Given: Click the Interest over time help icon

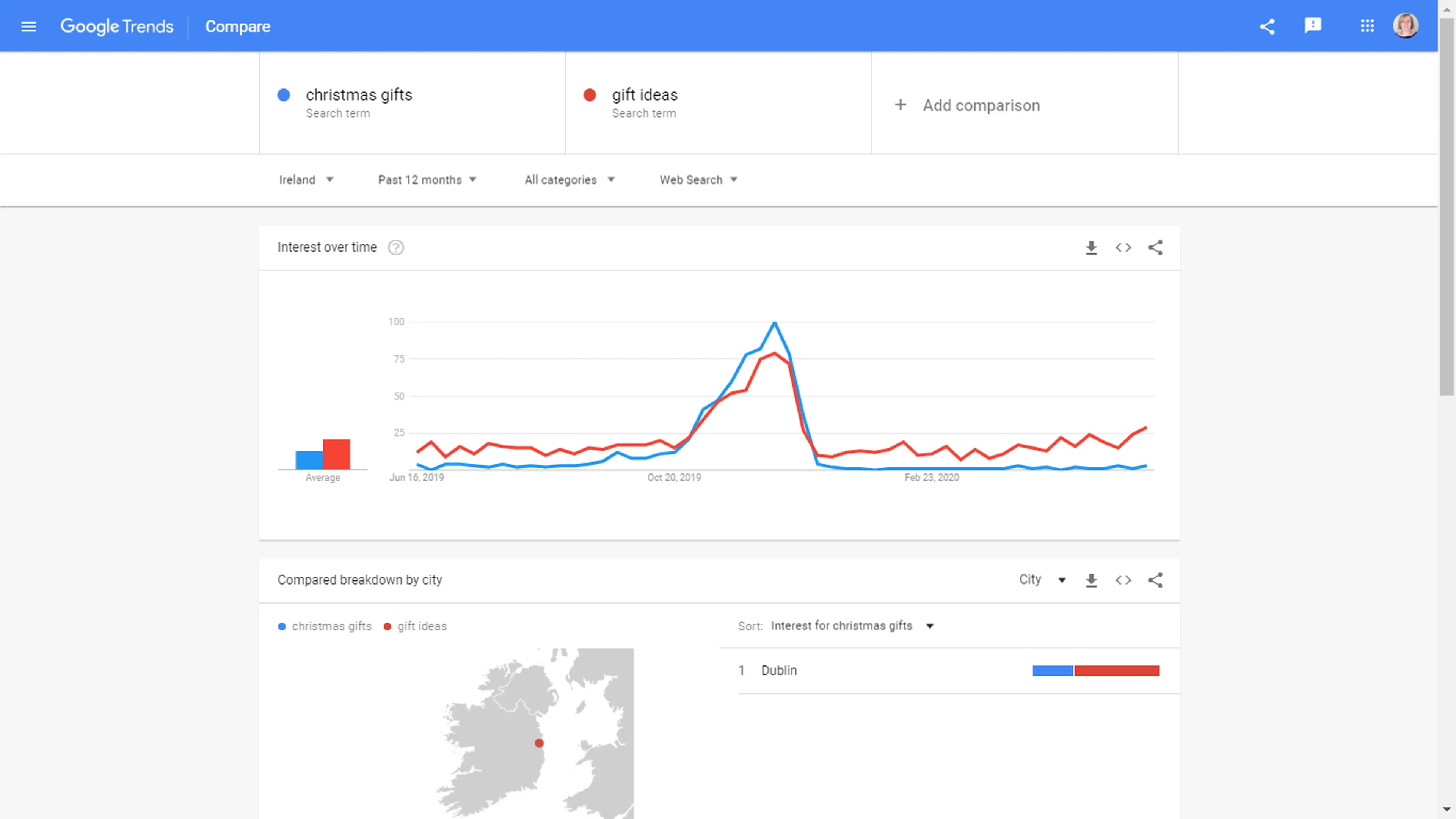Looking at the screenshot, I should 395,248.
